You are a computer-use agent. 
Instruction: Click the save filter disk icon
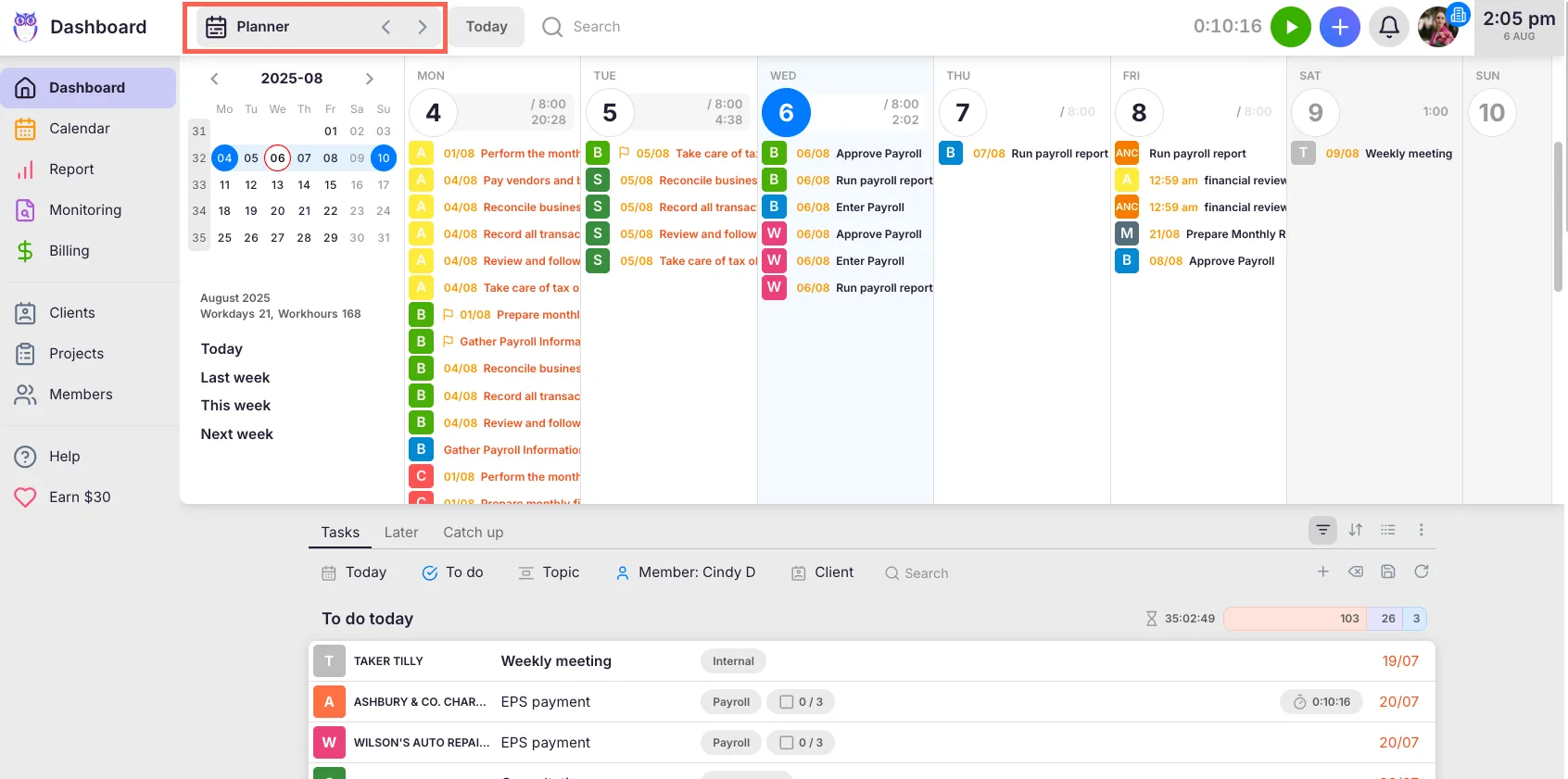(1387, 572)
